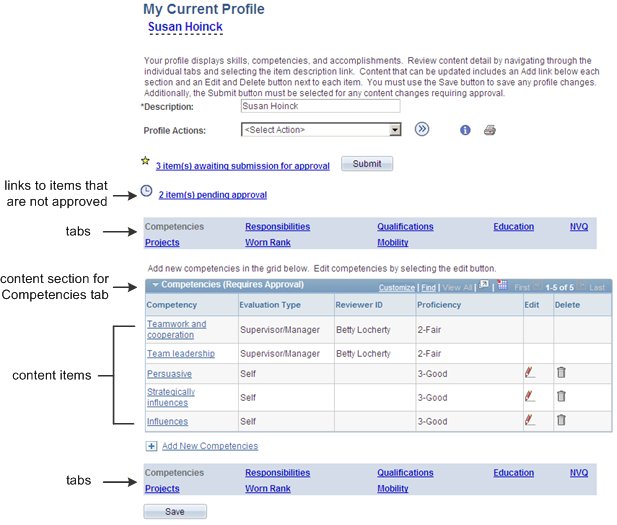
Task: Delete the Strategically influences row trash icon
Action: [561, 396]
